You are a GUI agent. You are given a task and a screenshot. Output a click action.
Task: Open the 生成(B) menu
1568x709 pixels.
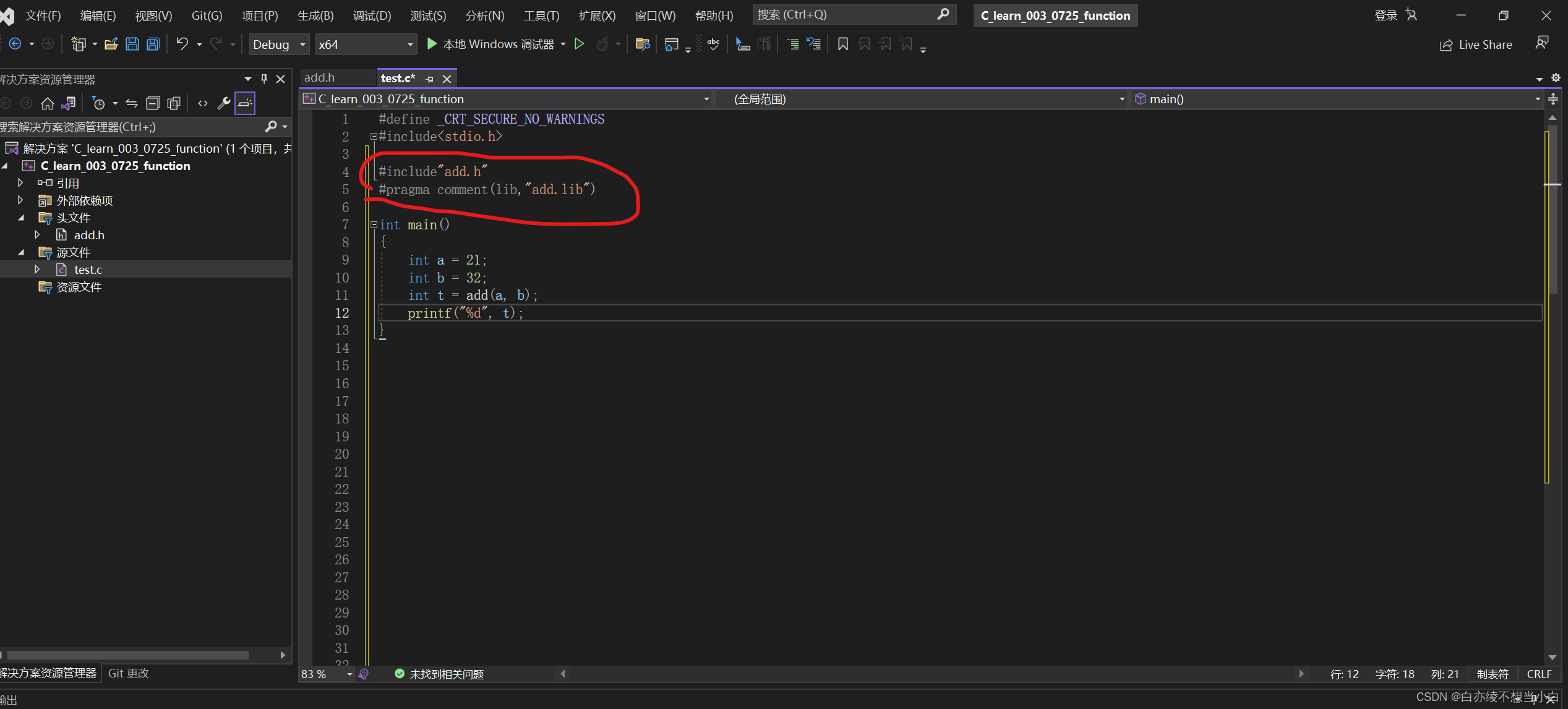click(x=315, y=15)
